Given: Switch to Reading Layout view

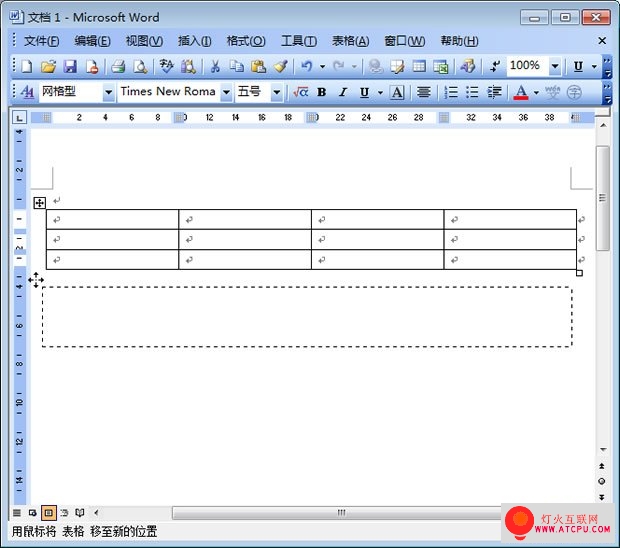Looking at the screenshot, I should click(x=80, y=513).
